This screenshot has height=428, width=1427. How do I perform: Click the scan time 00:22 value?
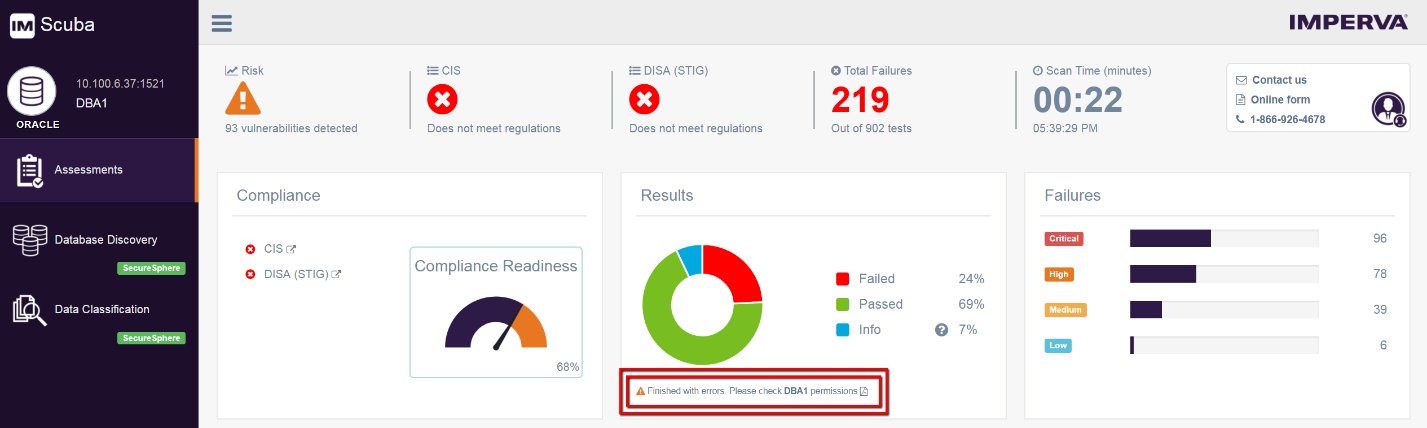point(1078,99)
